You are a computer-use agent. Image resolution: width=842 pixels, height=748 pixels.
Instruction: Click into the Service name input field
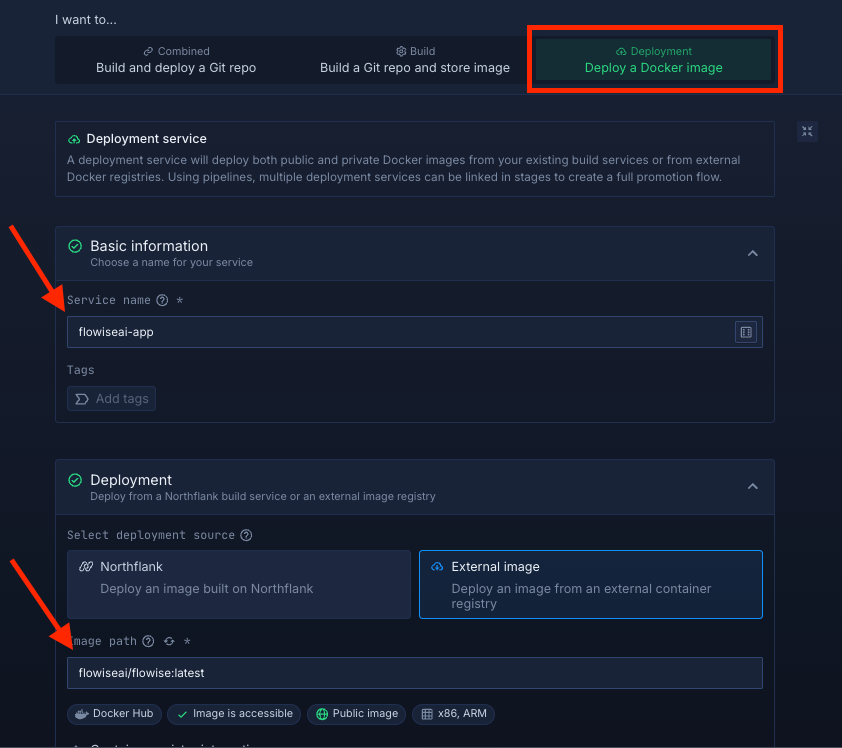pyautogui.click(x=400, y=332)
